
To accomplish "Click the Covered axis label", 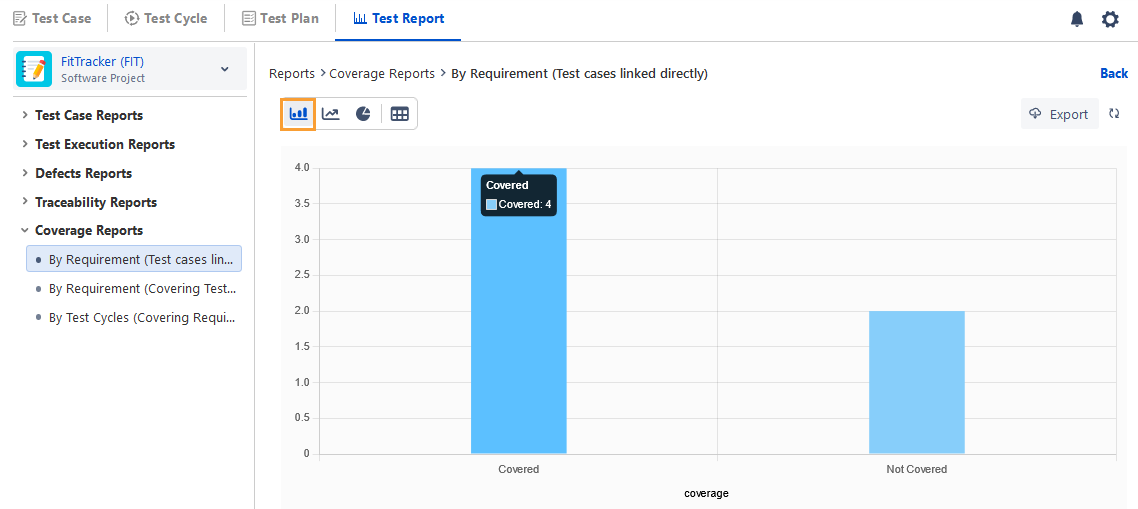I will [519, 469].
